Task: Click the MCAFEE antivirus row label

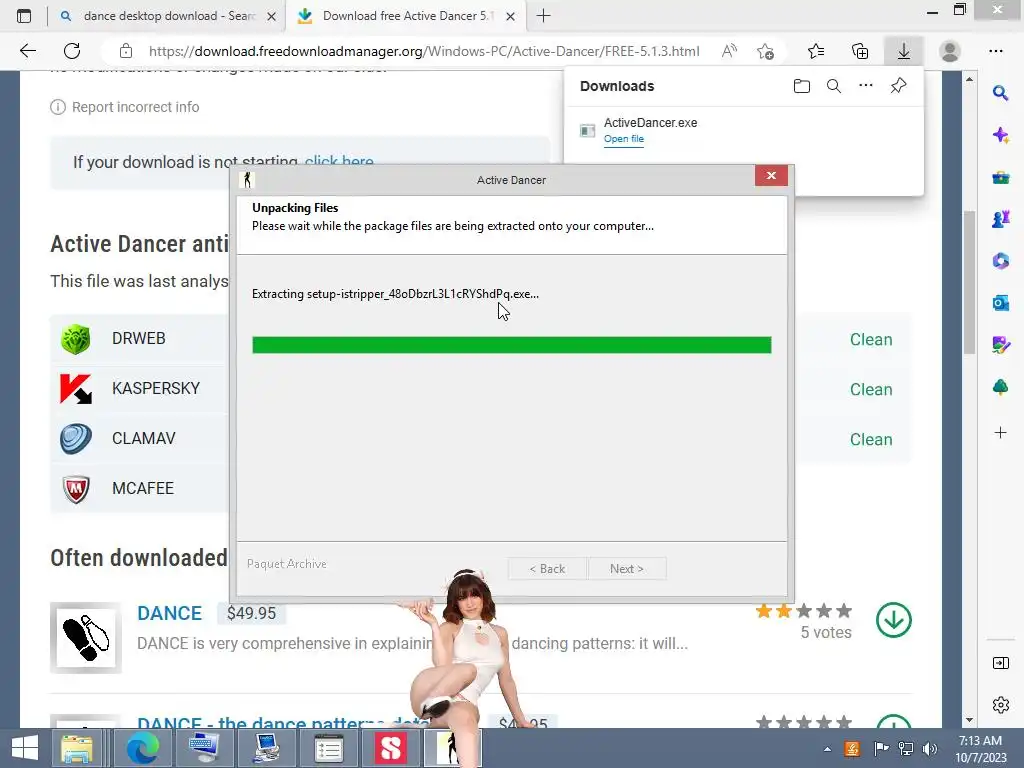Action: 143,488
